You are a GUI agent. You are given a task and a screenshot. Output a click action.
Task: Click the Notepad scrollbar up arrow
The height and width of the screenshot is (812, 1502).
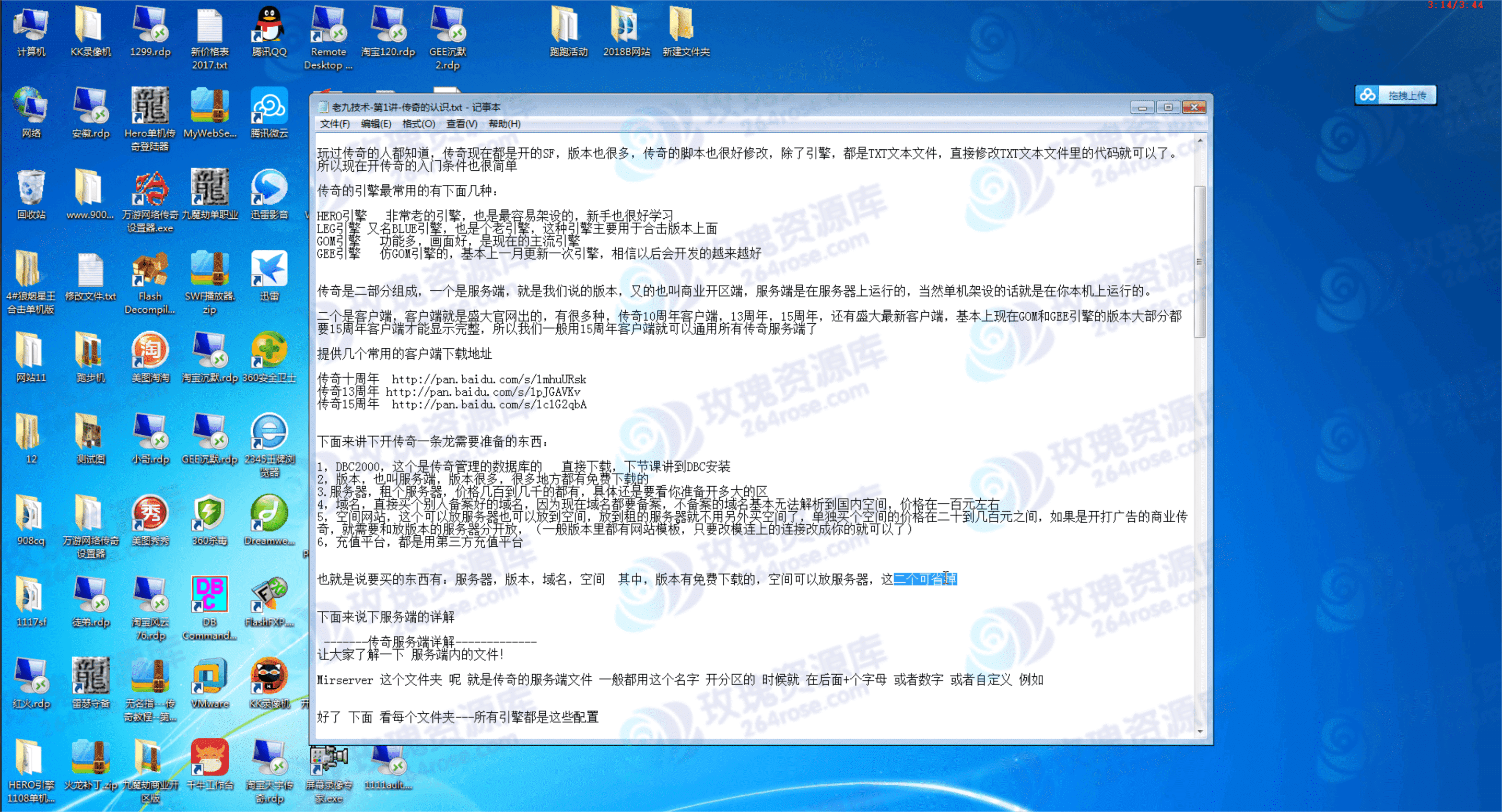click(1200, 141)
